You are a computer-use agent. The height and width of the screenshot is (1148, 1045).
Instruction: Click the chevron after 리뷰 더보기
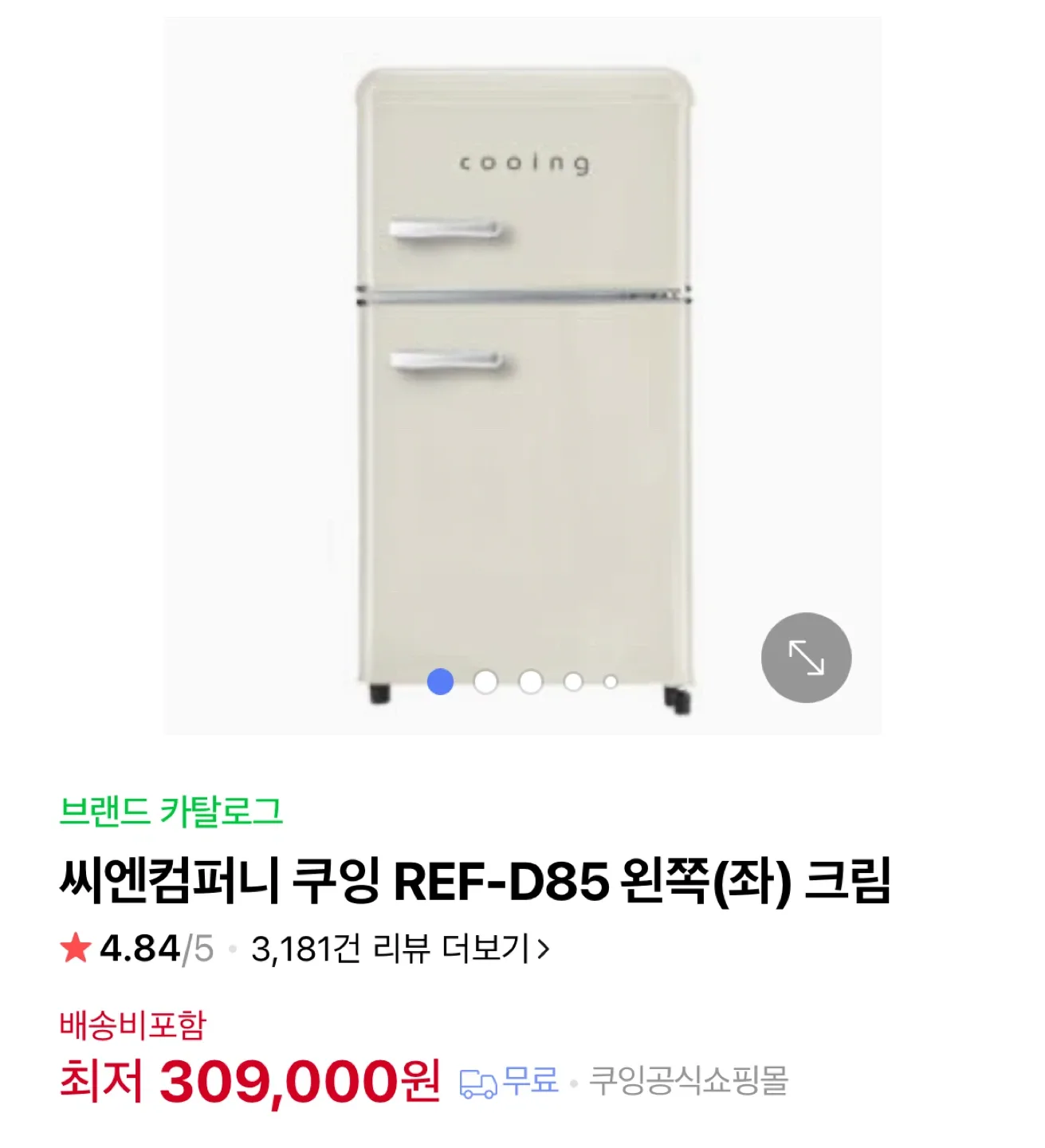(544, 949)
